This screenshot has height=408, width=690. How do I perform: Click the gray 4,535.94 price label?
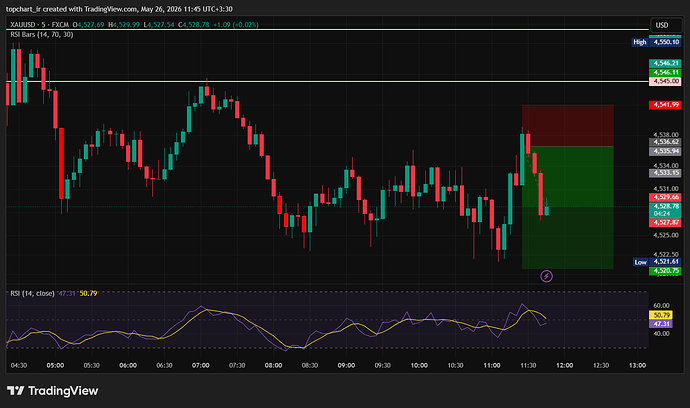coord(665,151)
